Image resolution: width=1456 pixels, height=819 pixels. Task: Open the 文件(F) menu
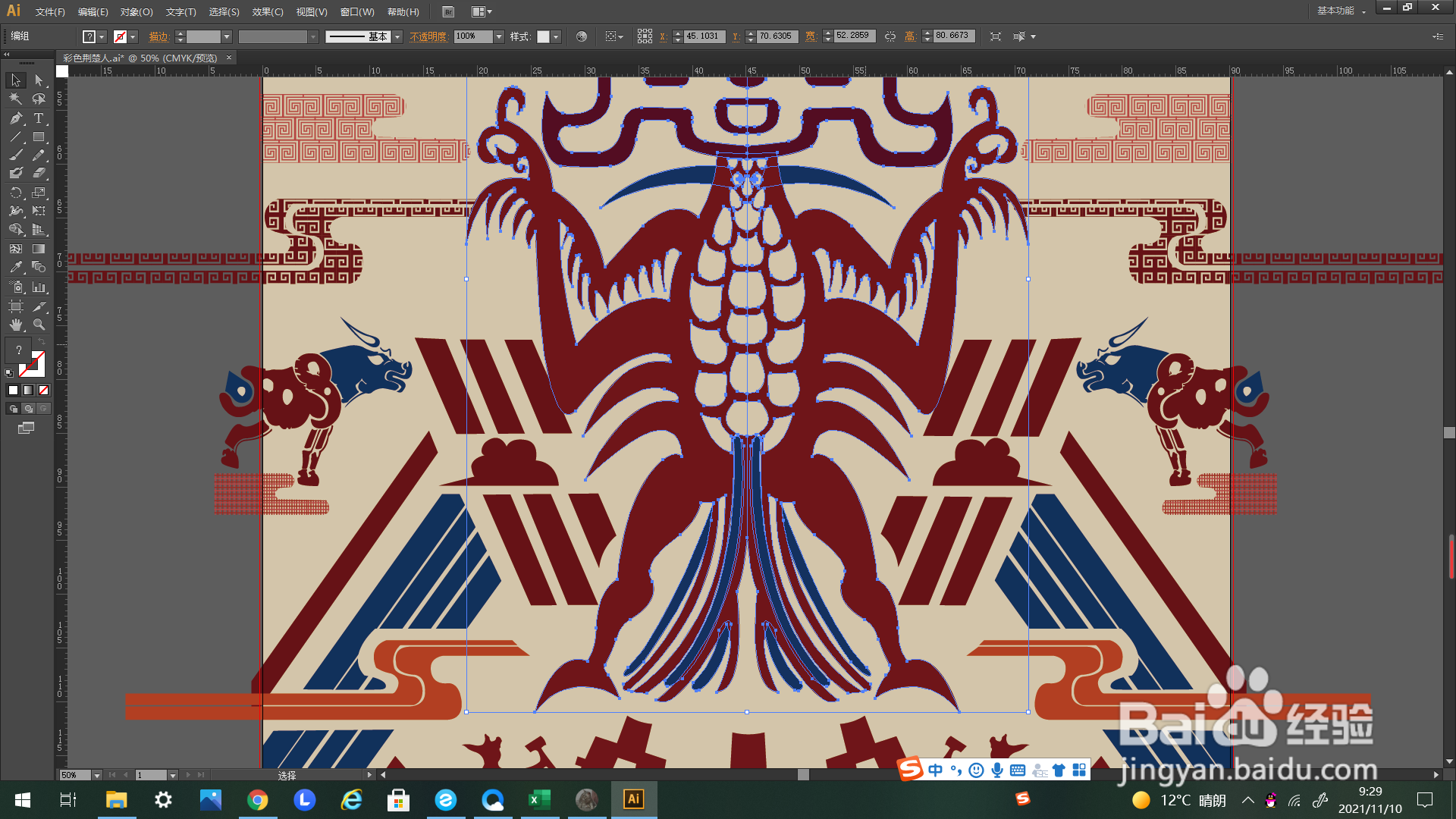coord(50,12)
